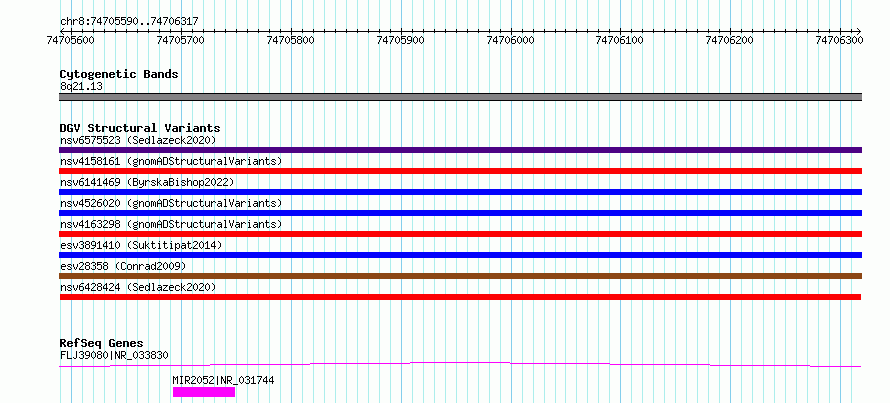Click ruler position 74705600

[x=71, y=40]
